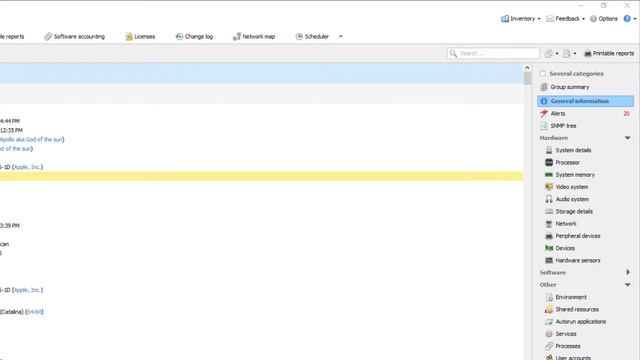Toggle the Several categories checkbox

[543, 74]
